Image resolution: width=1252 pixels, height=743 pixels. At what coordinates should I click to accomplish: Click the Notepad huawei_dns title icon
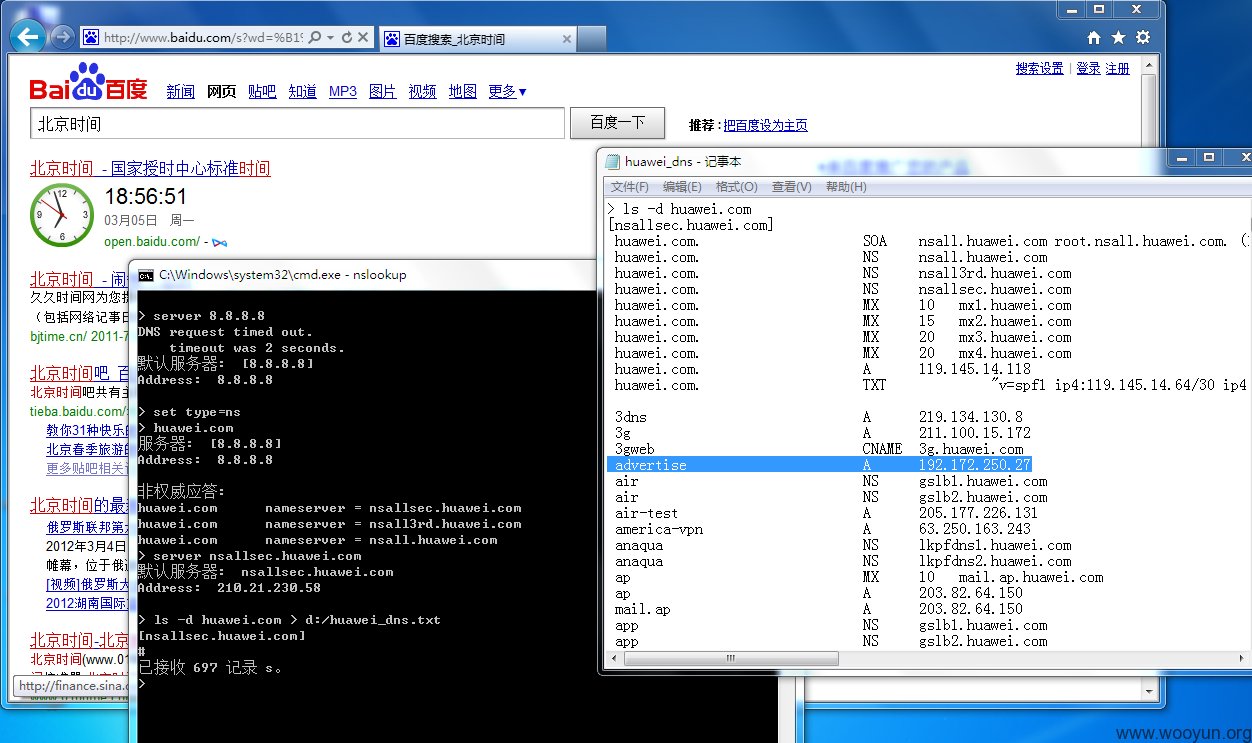pos(613,161)
